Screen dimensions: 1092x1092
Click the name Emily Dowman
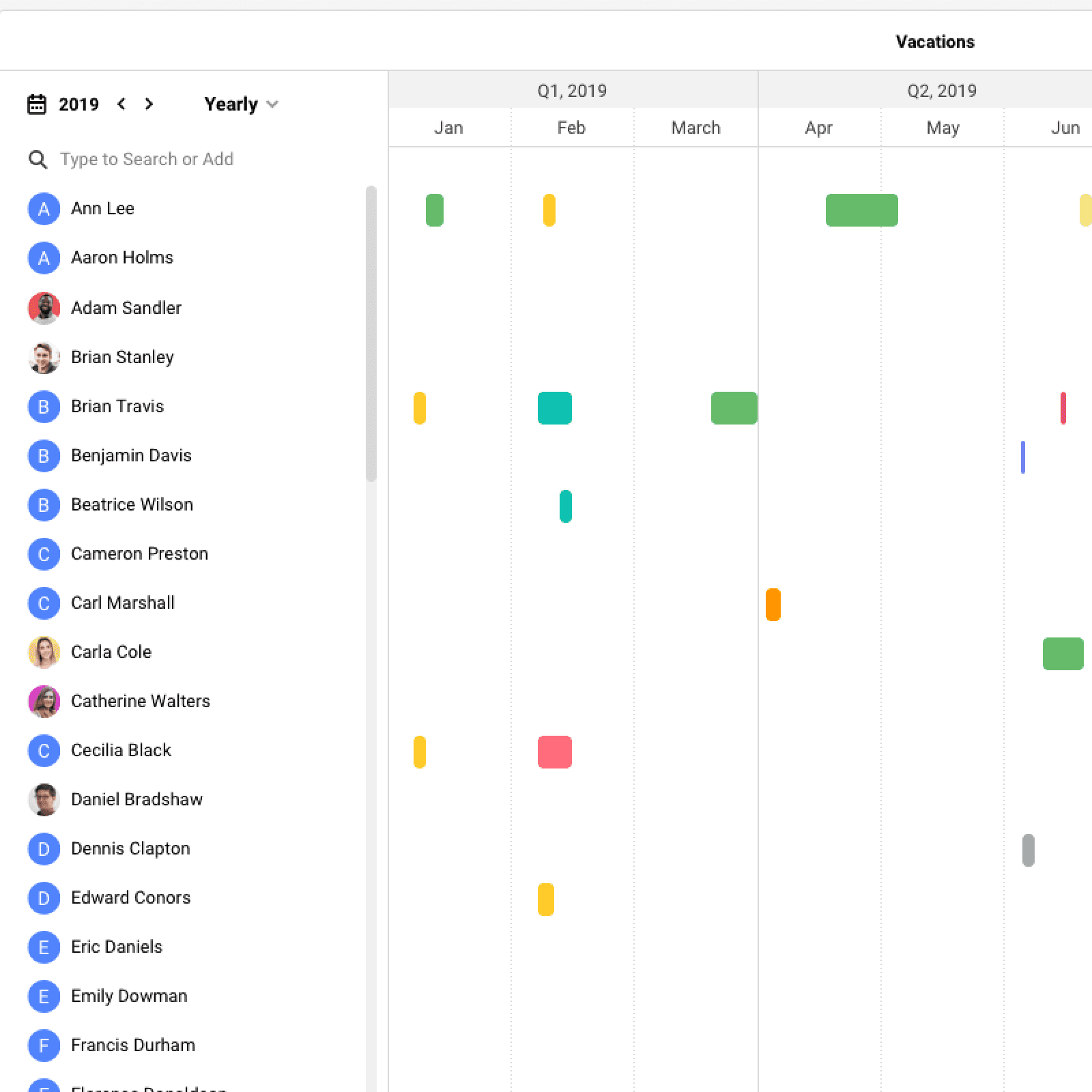[x=129, y=996]
